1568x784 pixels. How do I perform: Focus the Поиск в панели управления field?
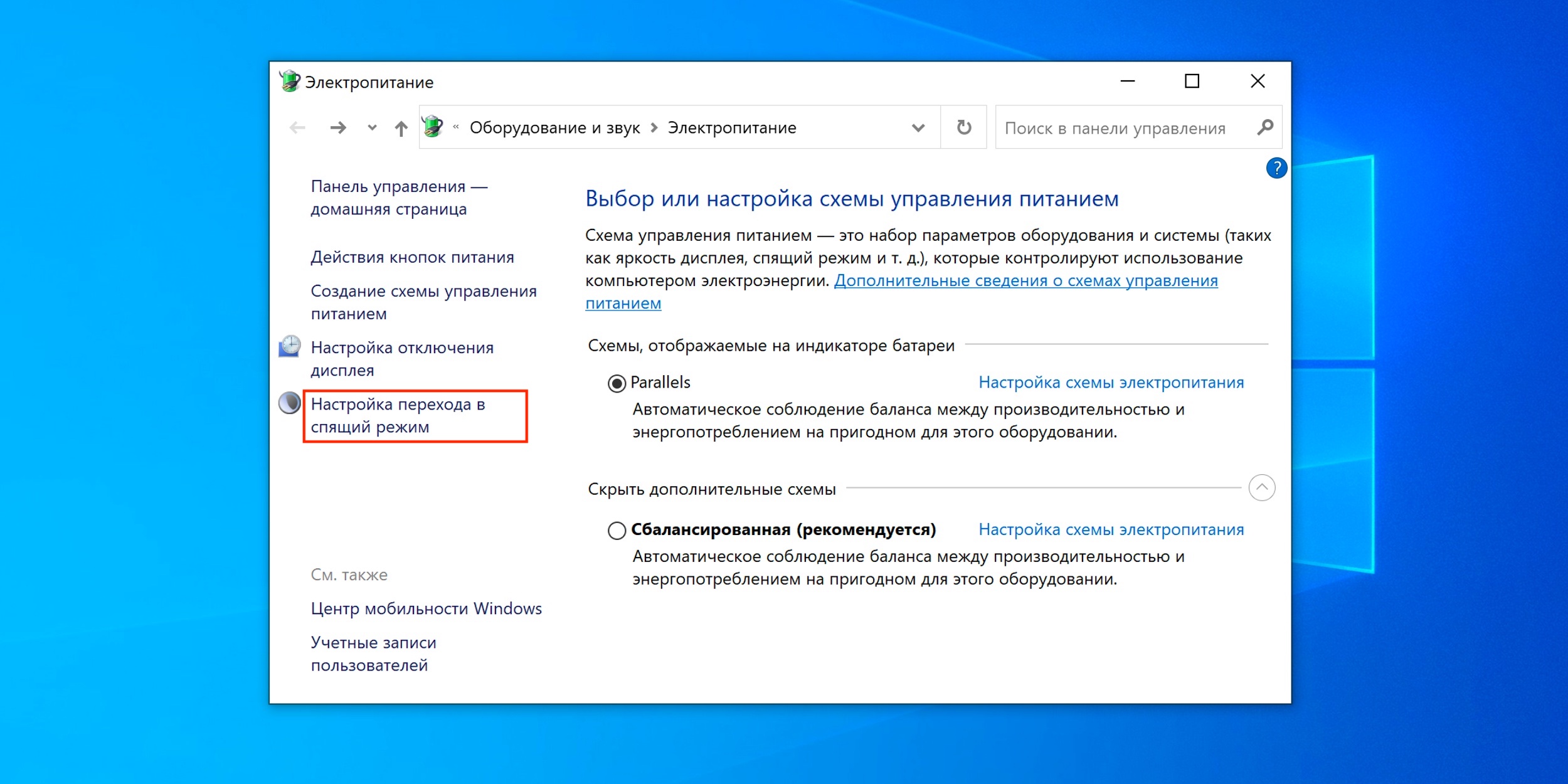pyautogui.click(x=1138, y=127)
